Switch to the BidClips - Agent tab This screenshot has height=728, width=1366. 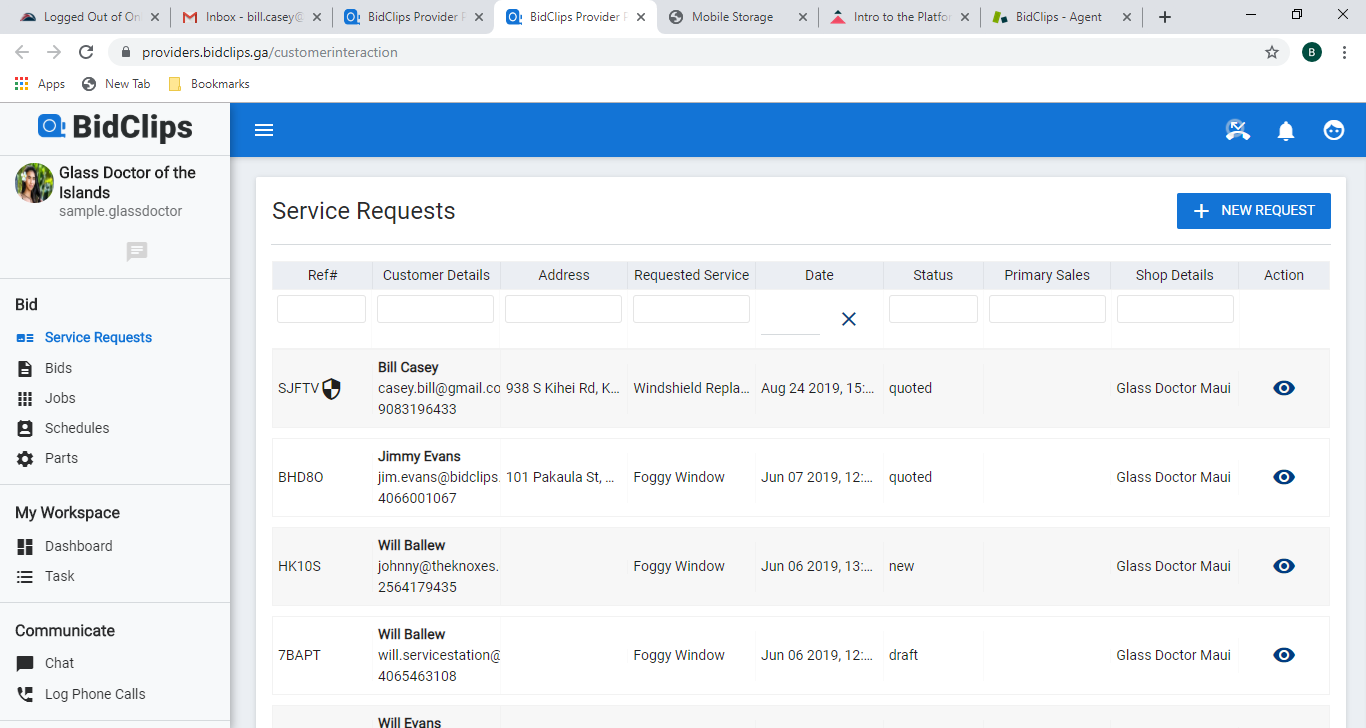point(1062,17)
